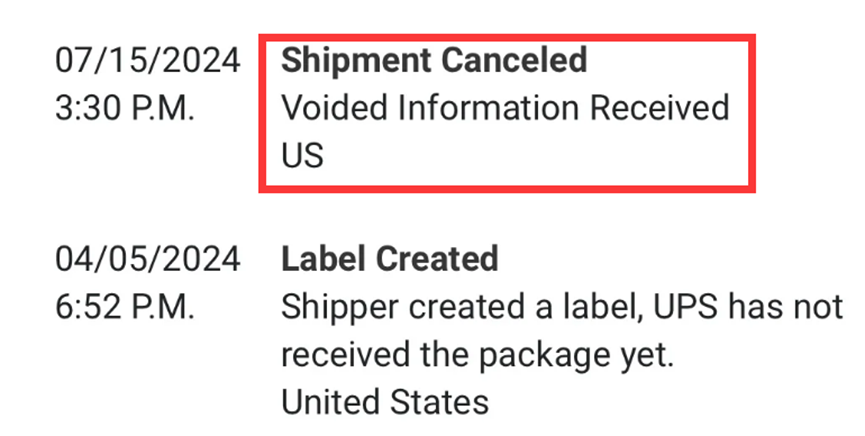Select the Voided Information Received text
The image size is (865, 436).
(x=505, y=108)
